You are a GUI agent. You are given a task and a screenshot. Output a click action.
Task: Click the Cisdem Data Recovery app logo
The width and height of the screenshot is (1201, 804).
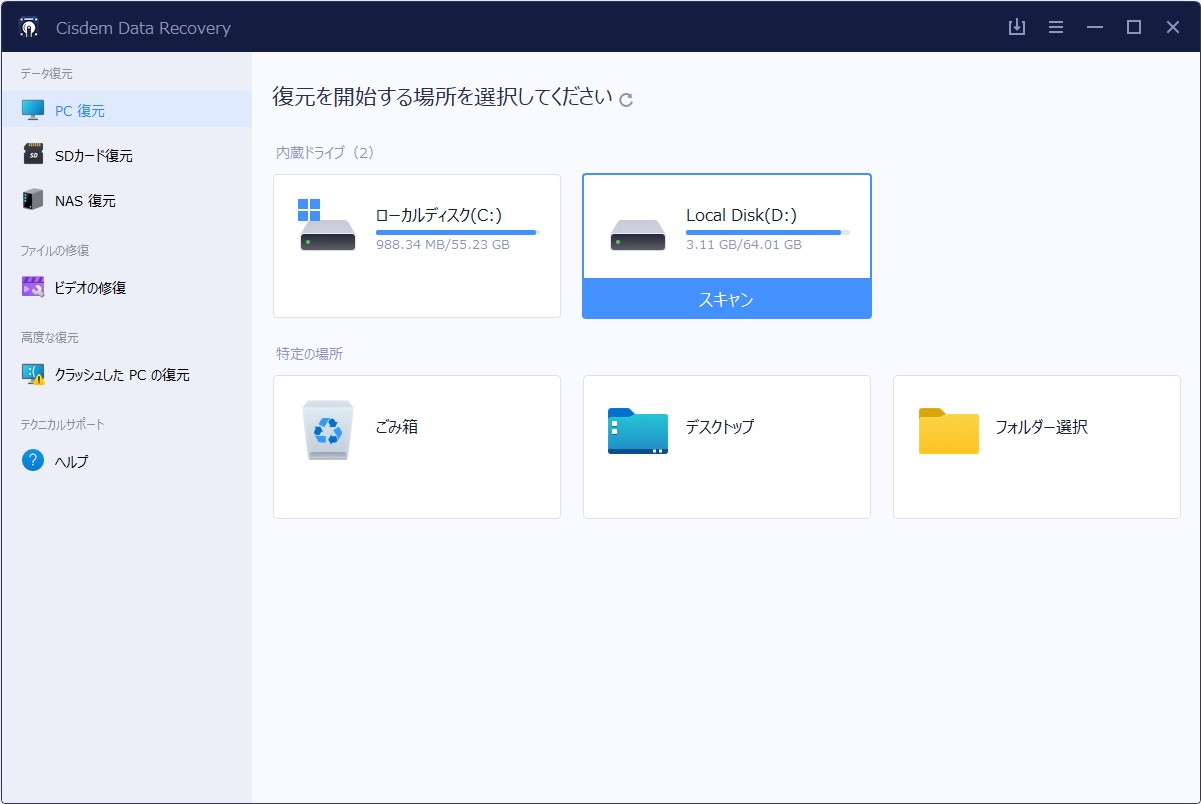click(29, 27)
